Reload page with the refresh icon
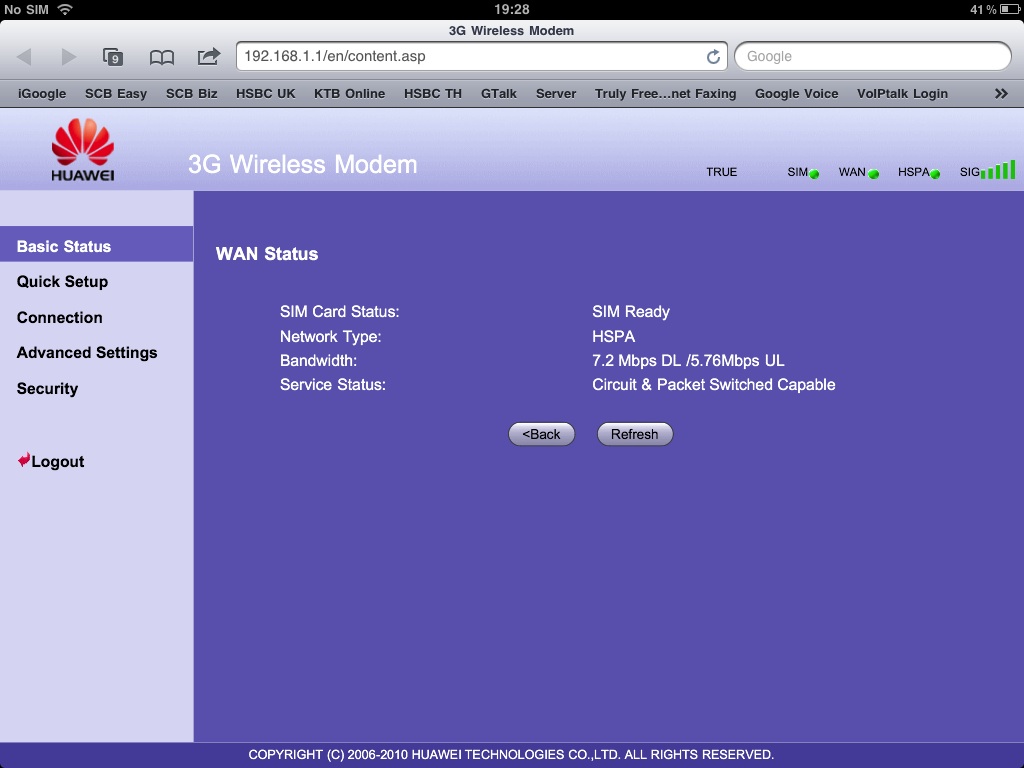 point(713,57)
